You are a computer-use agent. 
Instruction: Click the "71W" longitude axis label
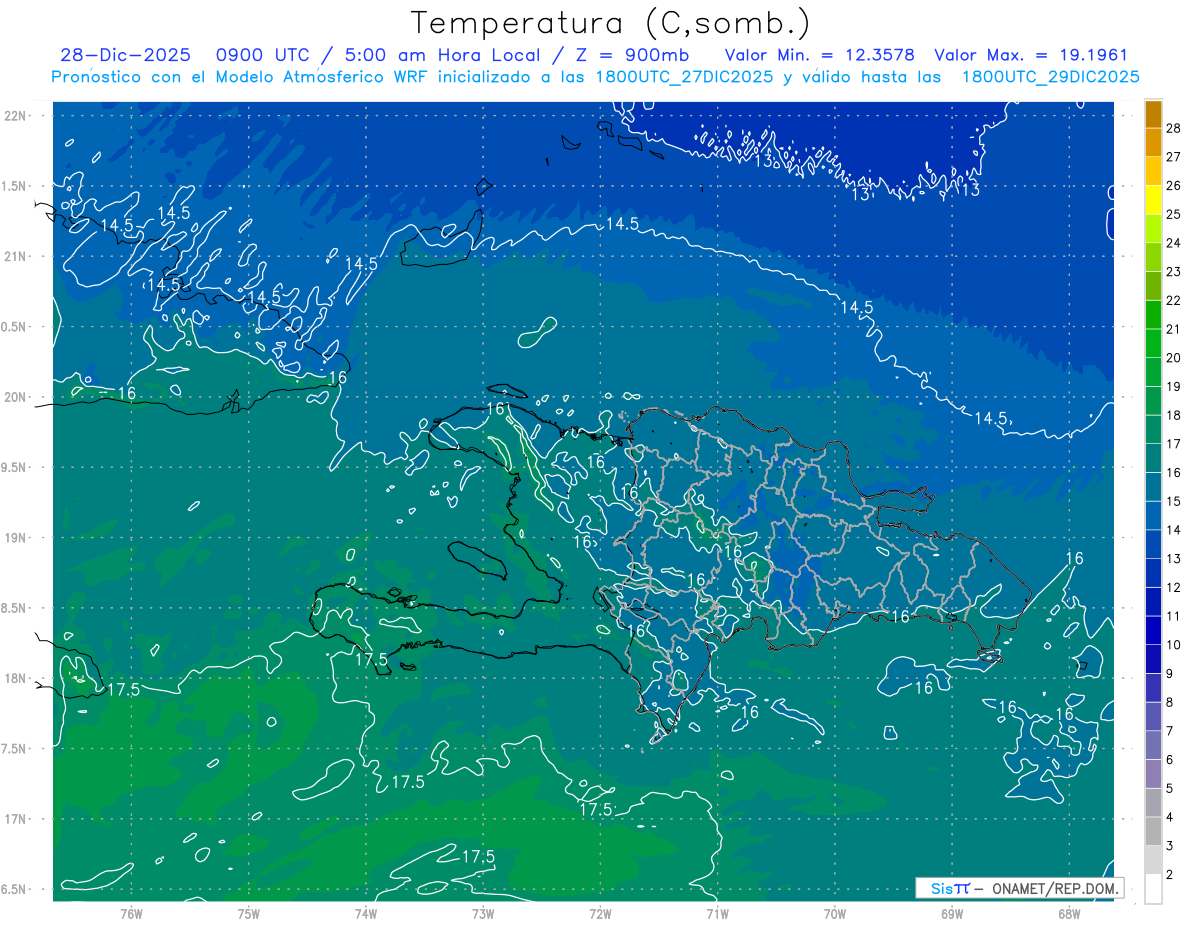(x=717, y=913)
